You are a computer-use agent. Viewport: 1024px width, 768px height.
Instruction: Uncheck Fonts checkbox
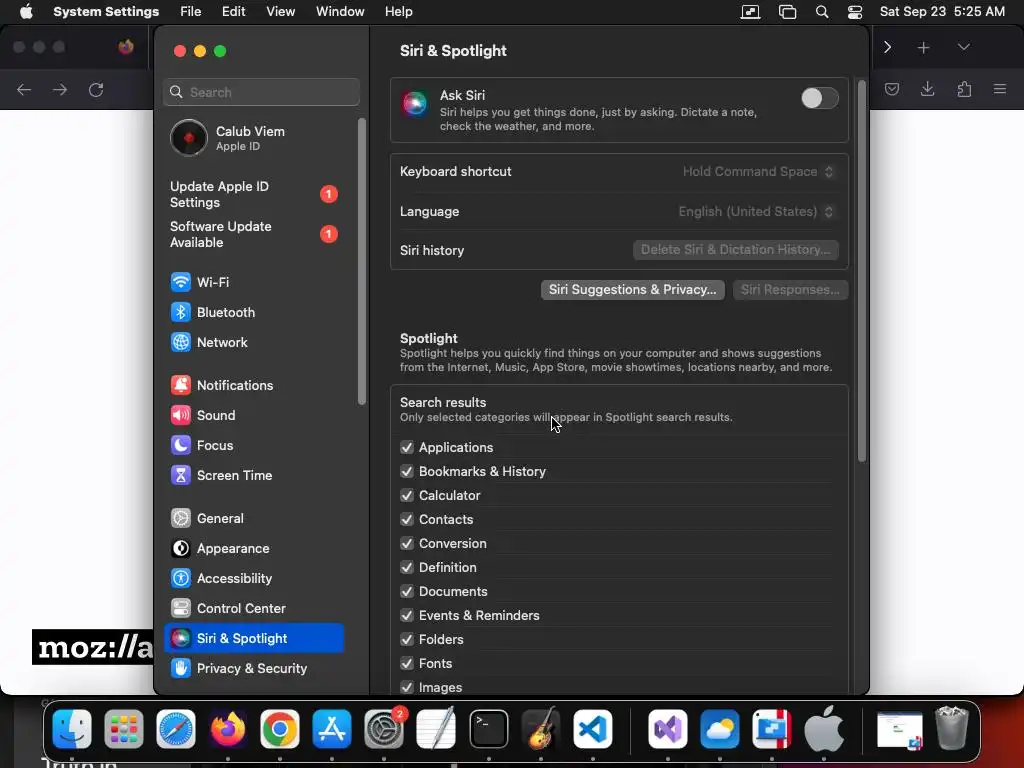[407, 664]
